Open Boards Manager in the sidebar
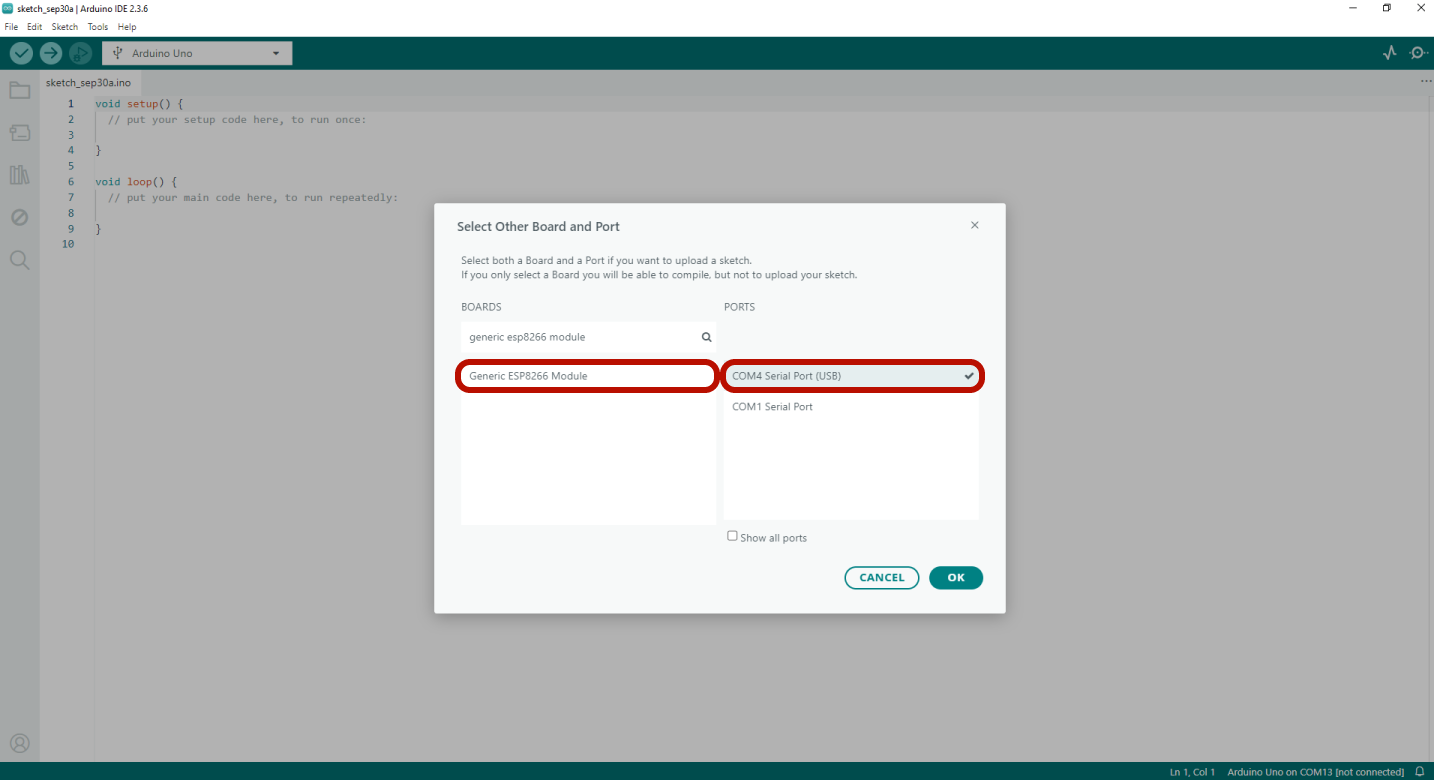The height and width of the screenshot is (780, 1434). click(x=19, y=133)
